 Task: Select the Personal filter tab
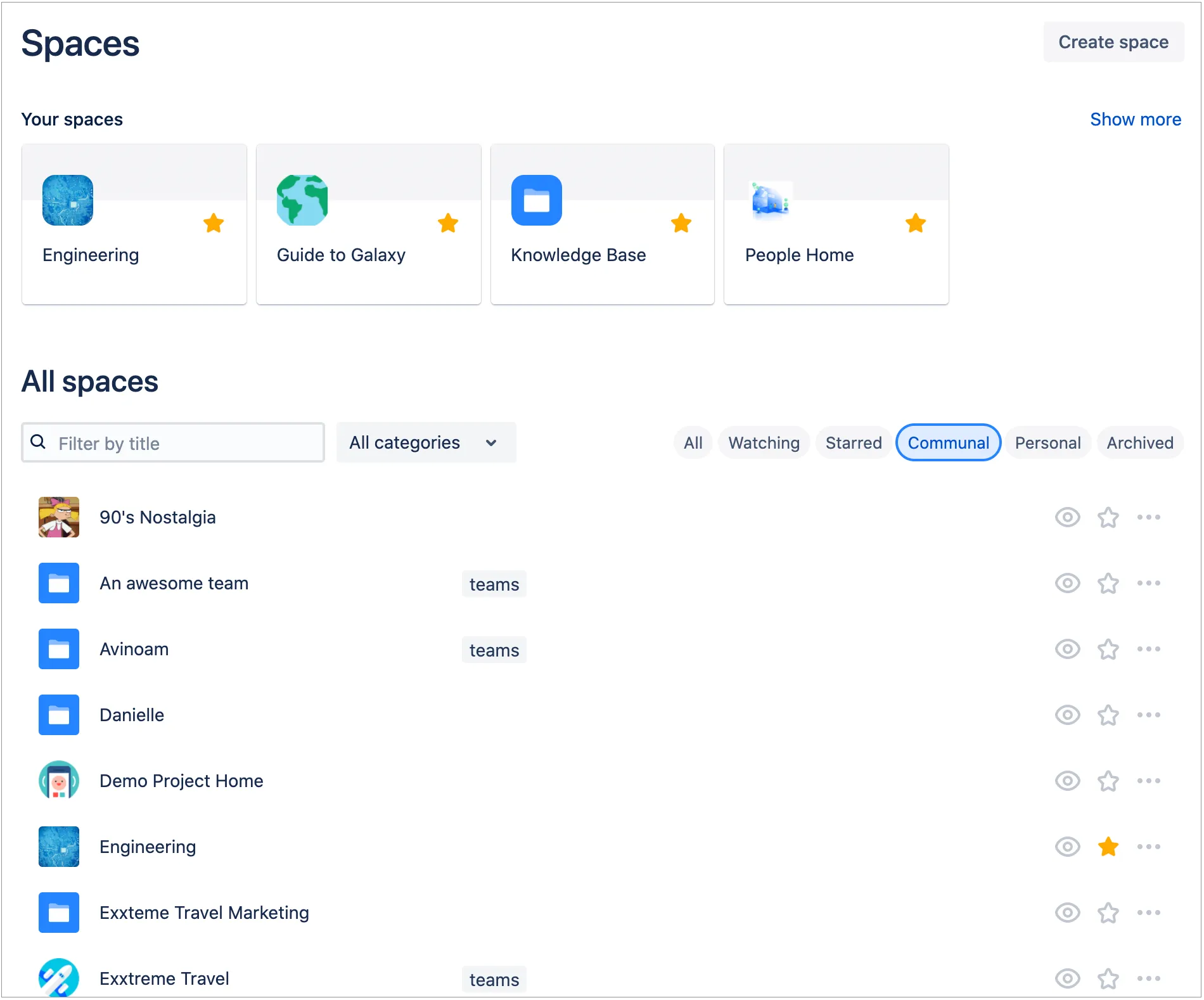(x=1048, y=442)
